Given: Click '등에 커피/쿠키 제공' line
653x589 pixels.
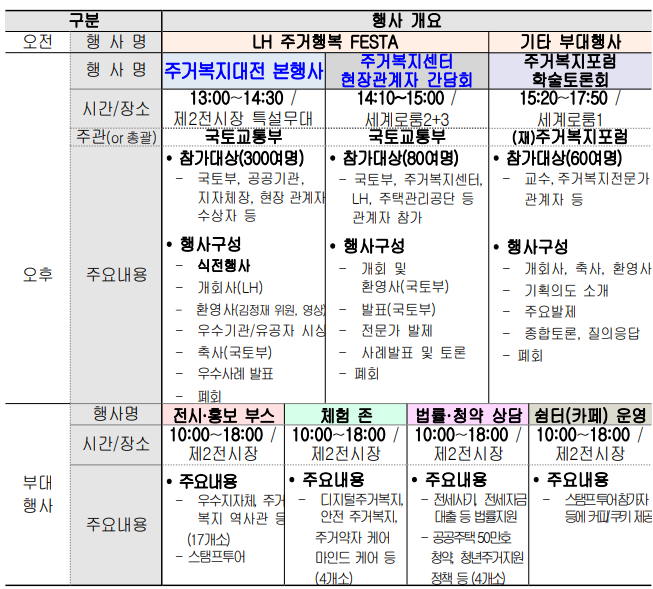Looking at the screenshot, I should coord(608,517).
